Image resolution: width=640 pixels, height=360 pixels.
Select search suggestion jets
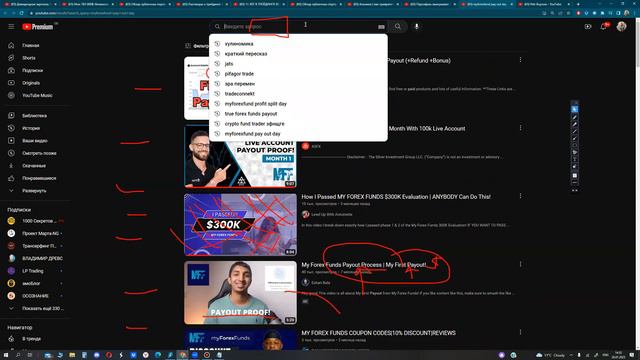[x=298, y=64]
